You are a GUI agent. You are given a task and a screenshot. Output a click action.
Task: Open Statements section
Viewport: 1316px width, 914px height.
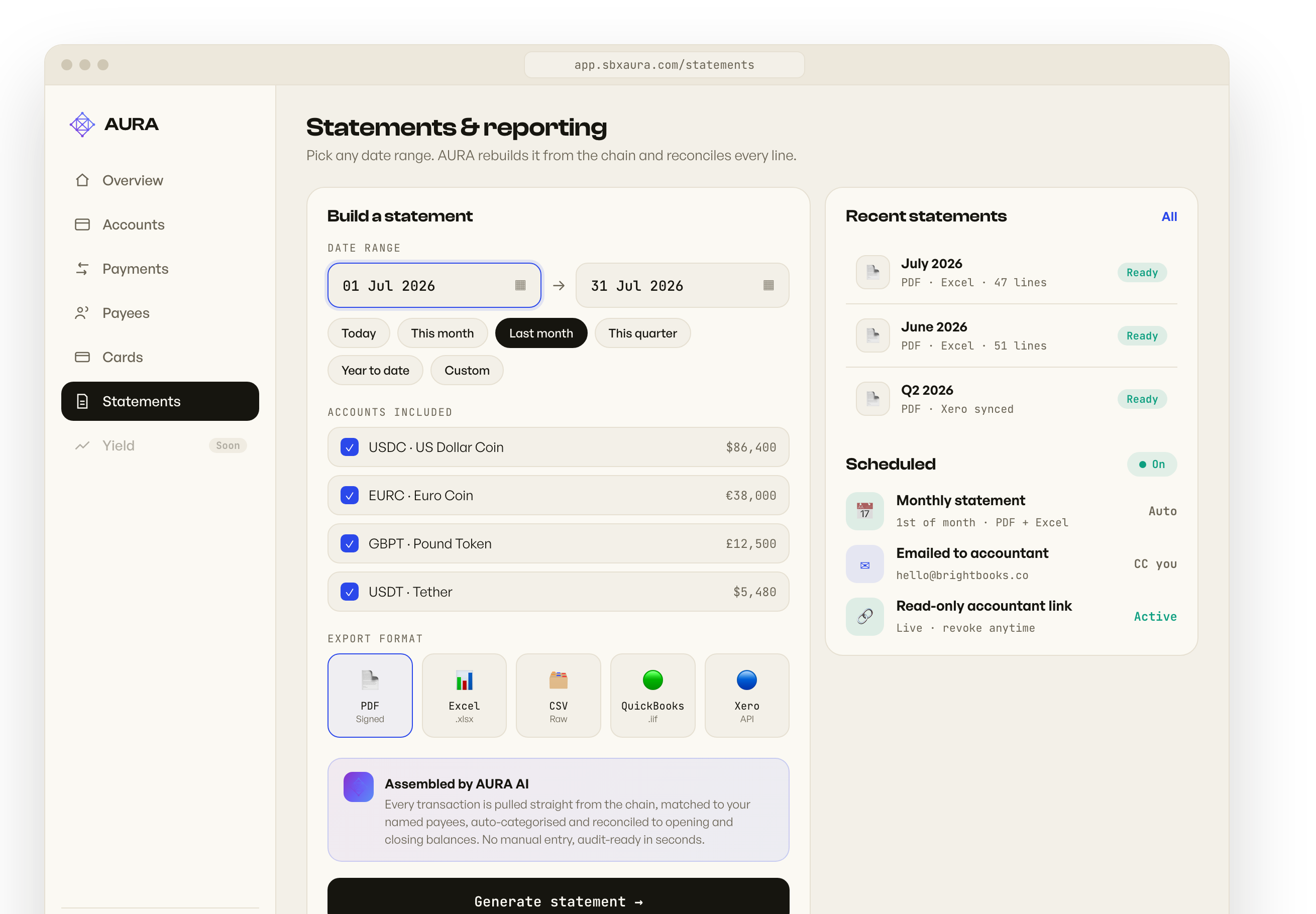click(x=160, y=401)
